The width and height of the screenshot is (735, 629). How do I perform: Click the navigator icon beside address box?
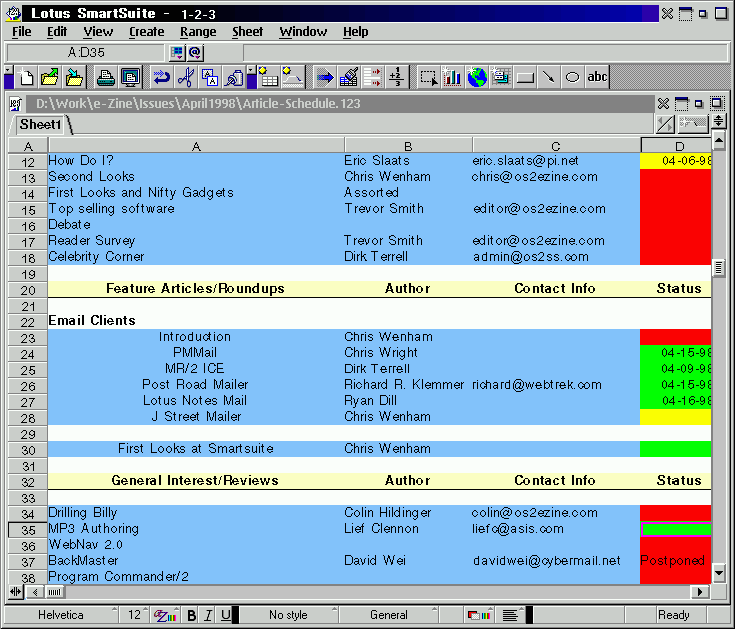[177, 52]
